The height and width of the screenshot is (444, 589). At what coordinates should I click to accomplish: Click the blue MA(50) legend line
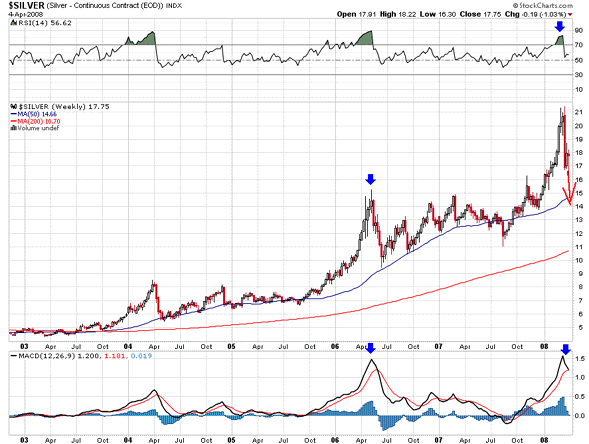coord(14,114)
